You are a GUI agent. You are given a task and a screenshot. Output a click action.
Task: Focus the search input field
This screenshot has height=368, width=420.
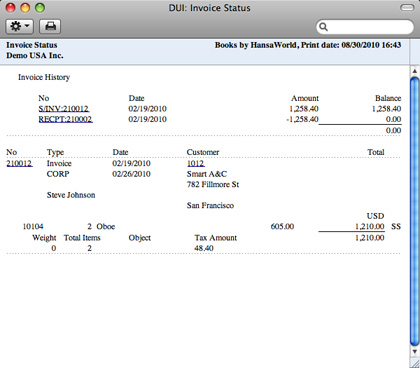365,27
